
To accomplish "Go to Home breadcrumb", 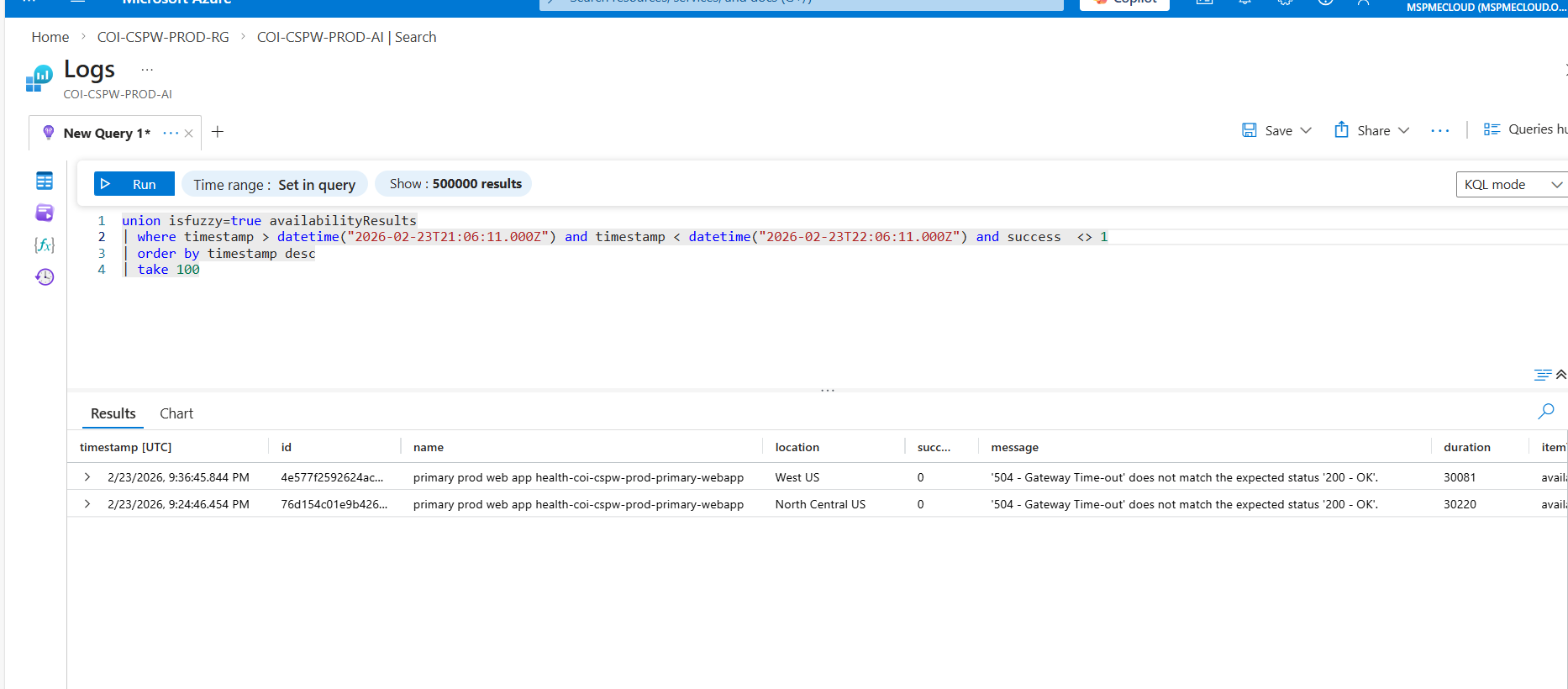I will (50, 37).
